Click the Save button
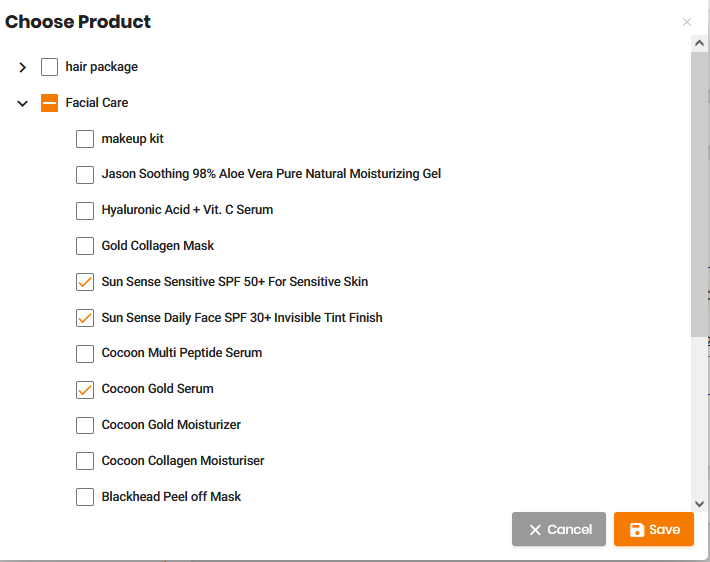 coord(654,529)
